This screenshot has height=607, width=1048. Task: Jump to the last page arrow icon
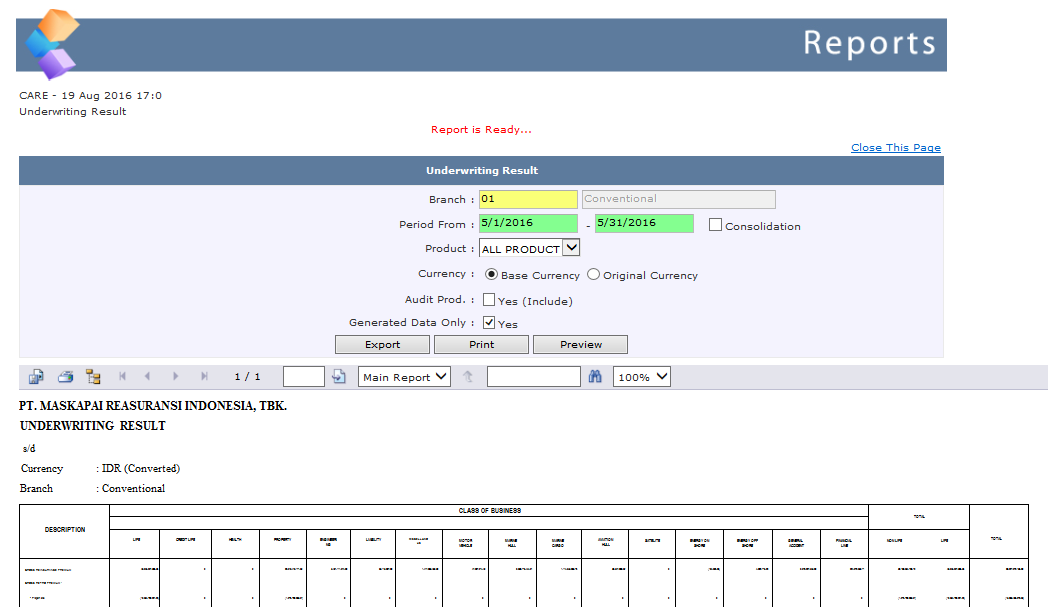coord(204,377)
